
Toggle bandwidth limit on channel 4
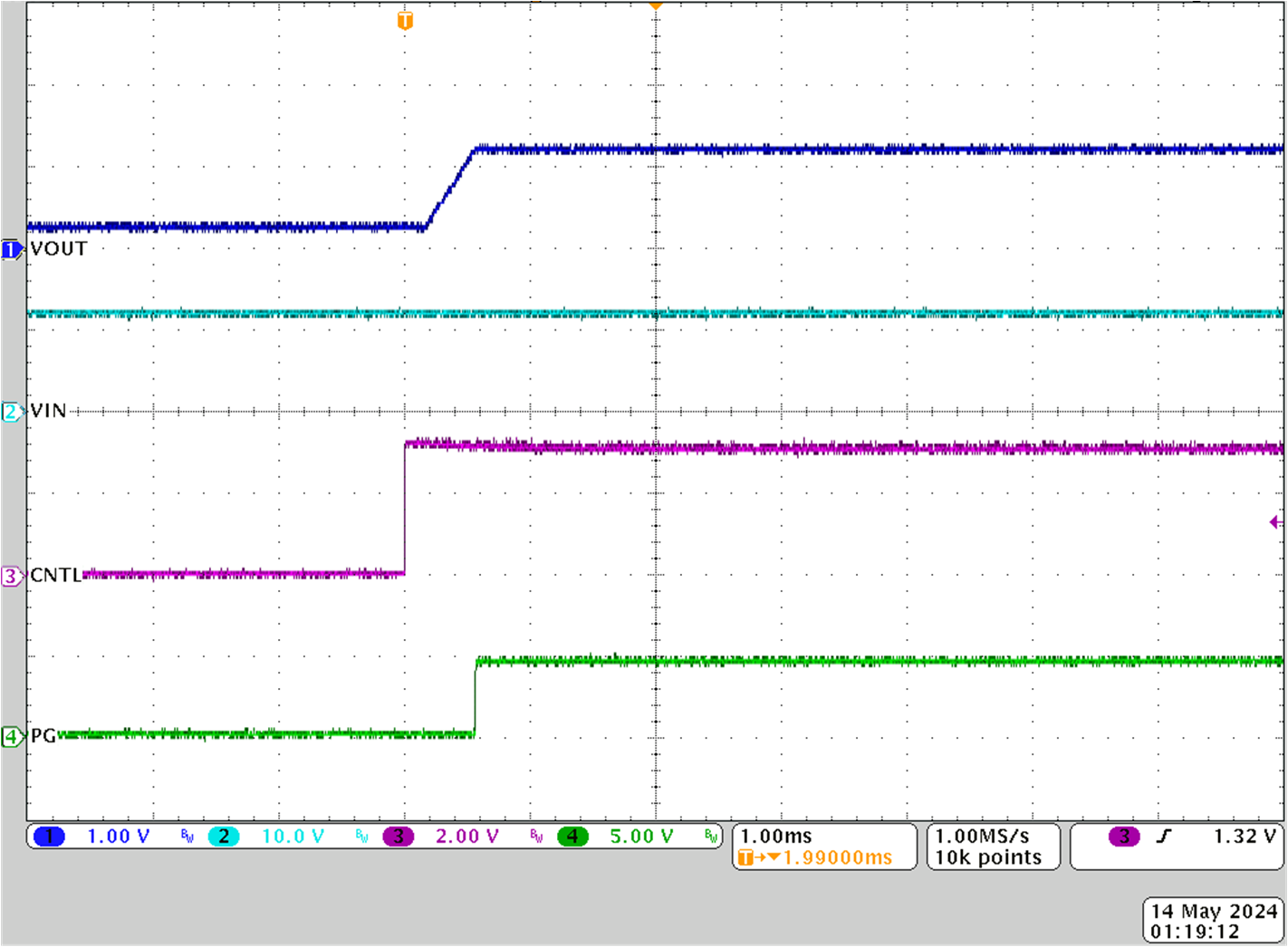[x=712, y=837]
